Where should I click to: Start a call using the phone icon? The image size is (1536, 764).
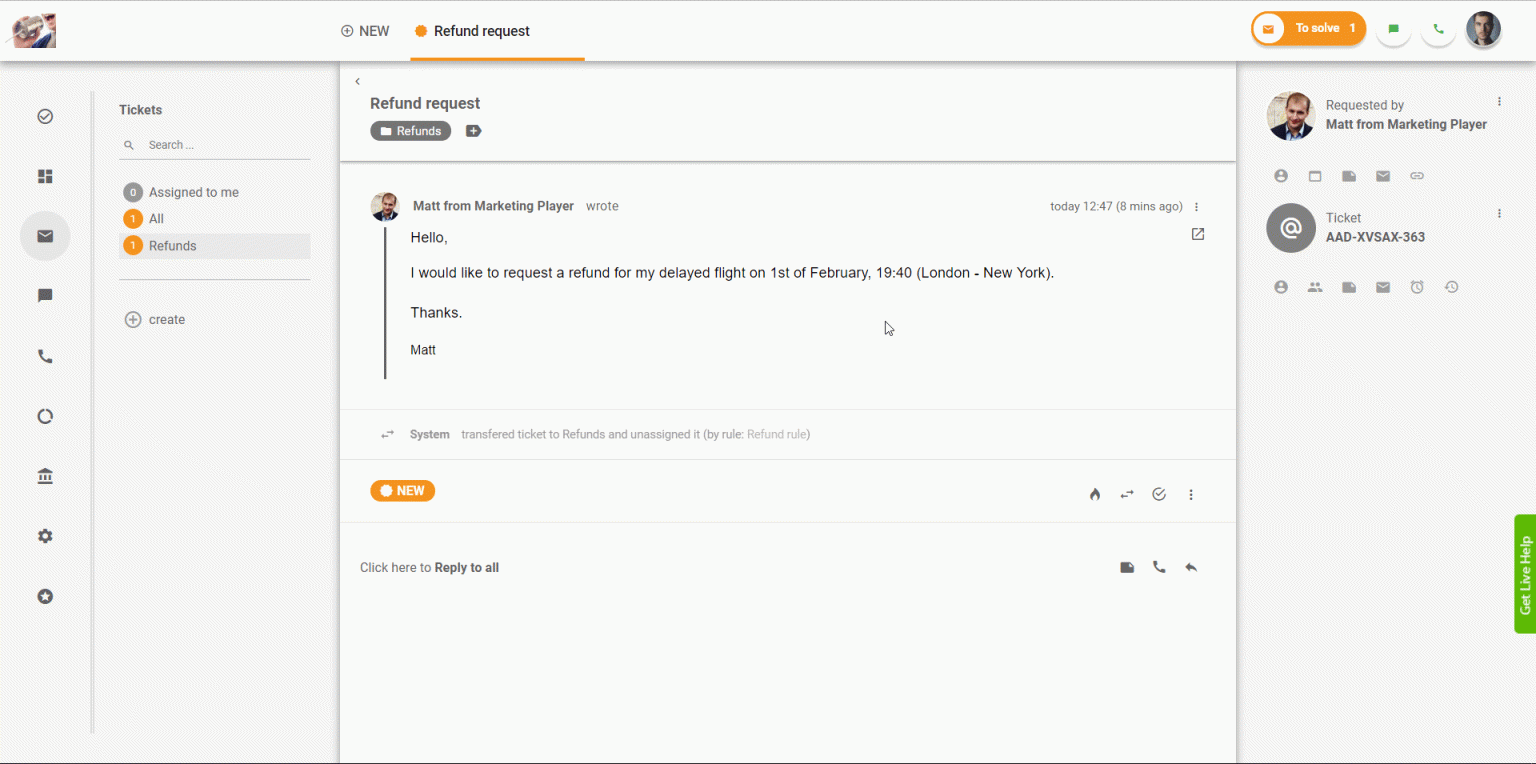coord(1159,567)
